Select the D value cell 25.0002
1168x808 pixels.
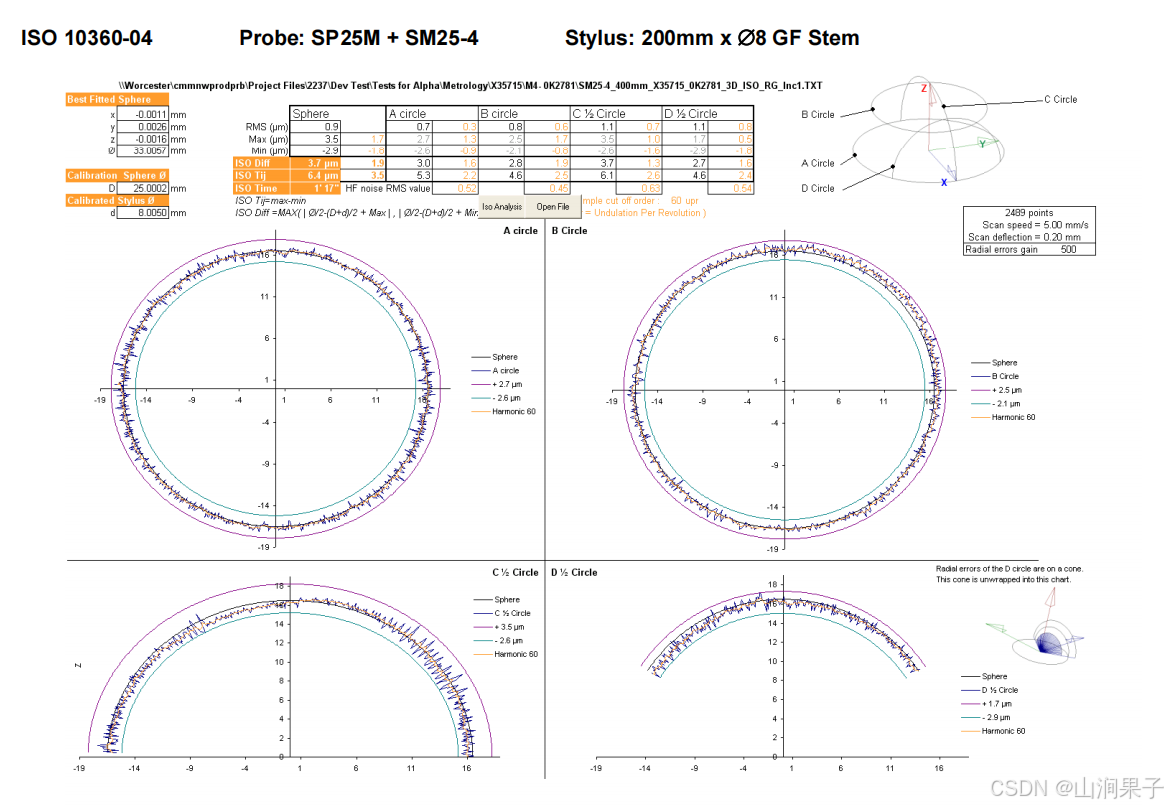[x=143, y=188]
